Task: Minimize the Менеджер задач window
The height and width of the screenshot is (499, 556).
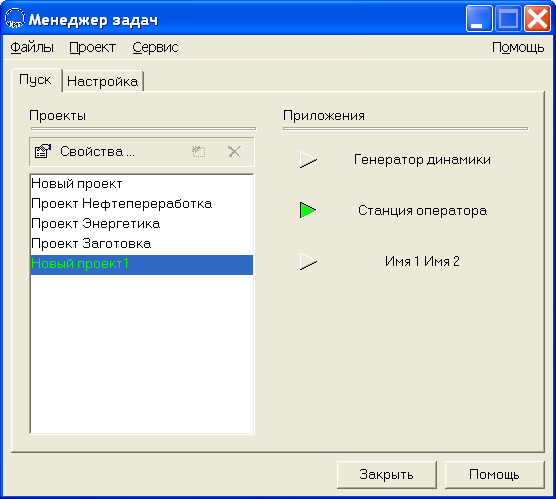Action: [x=479, y=18]
